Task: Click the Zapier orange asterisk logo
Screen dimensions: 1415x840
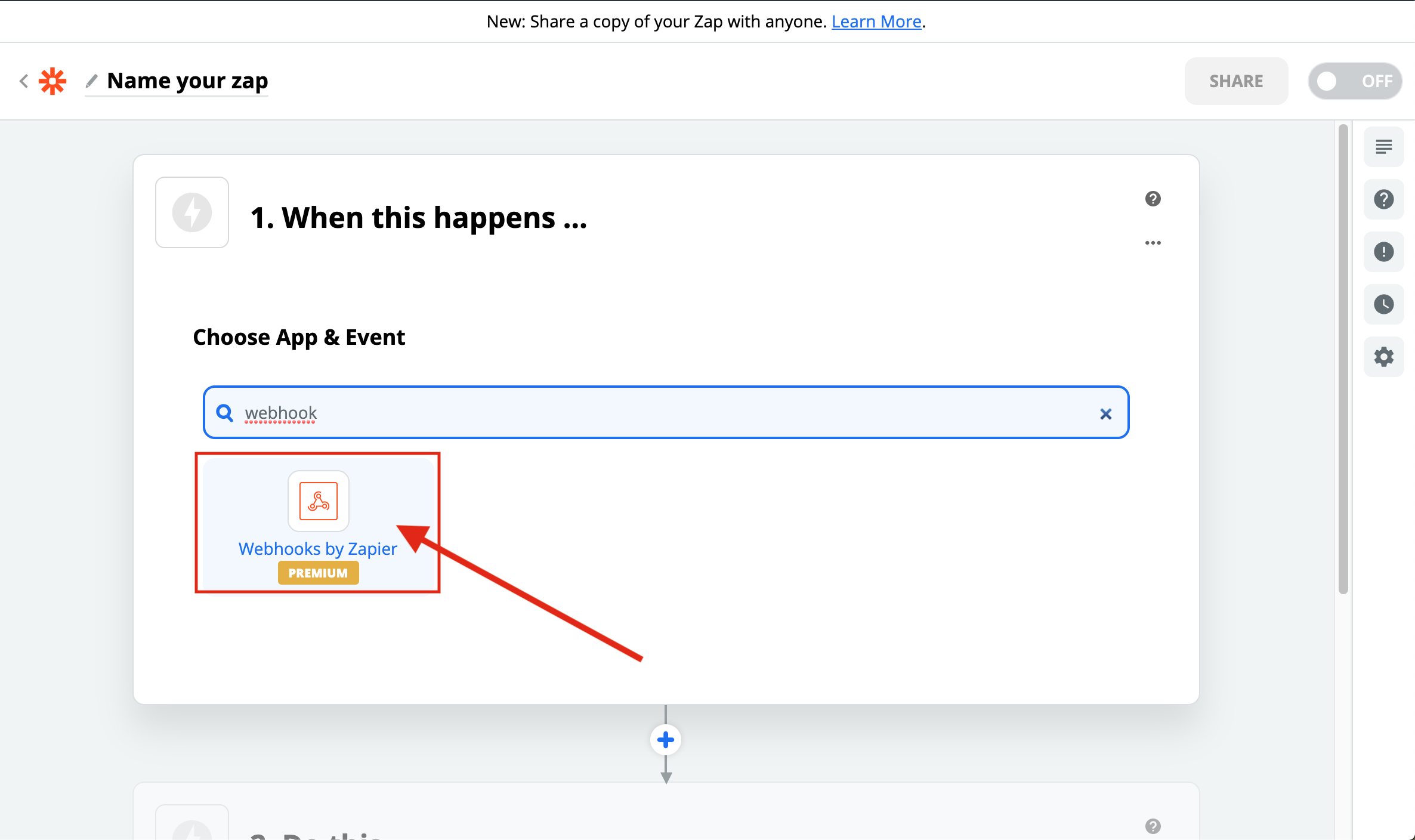Action: pos(52,81)
